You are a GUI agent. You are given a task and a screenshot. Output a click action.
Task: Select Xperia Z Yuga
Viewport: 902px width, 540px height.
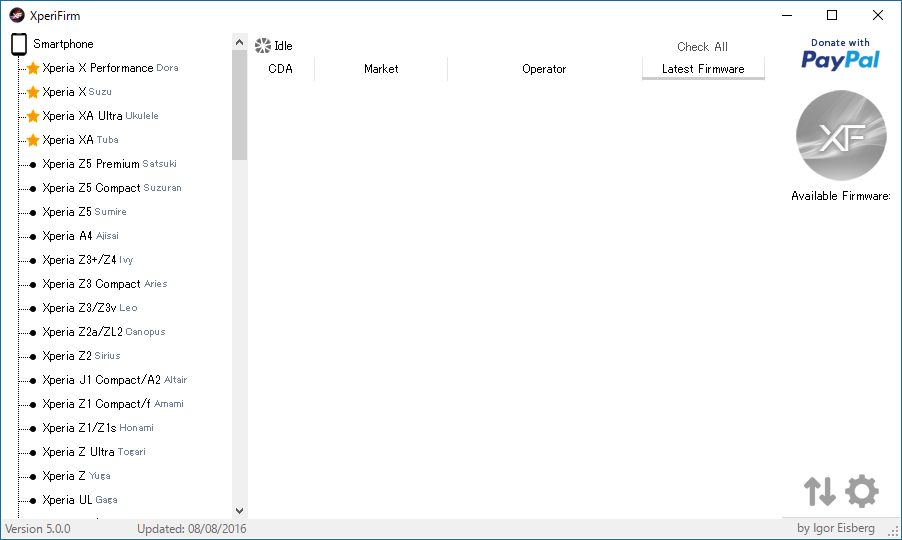tap(76, 476)
